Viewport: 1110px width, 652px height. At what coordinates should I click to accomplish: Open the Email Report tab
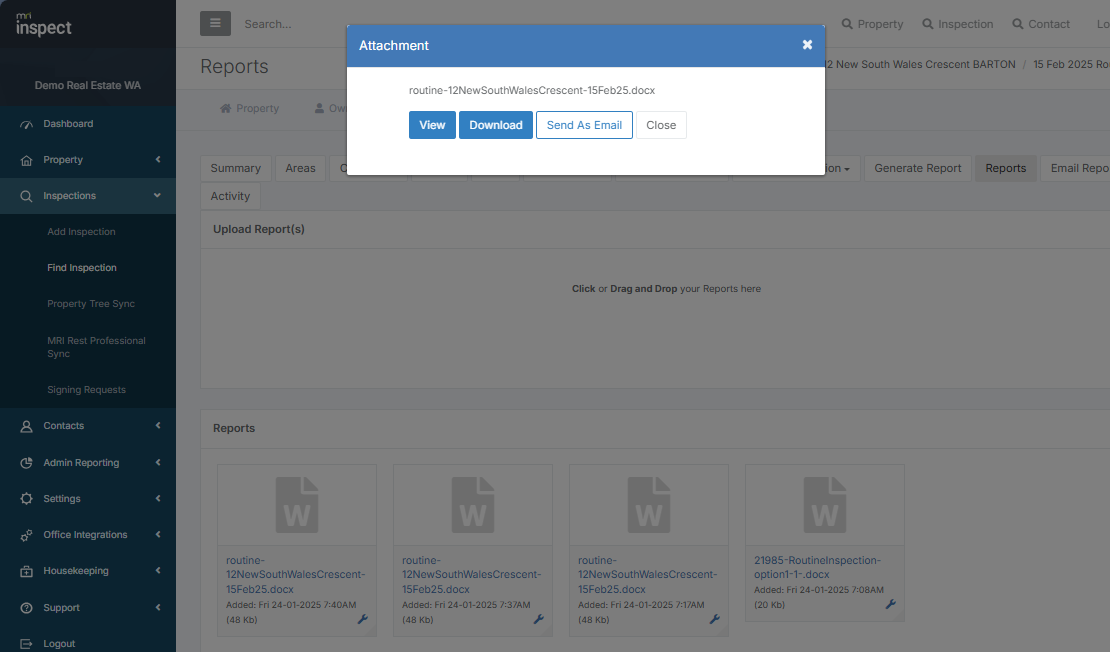(1075, 168)
